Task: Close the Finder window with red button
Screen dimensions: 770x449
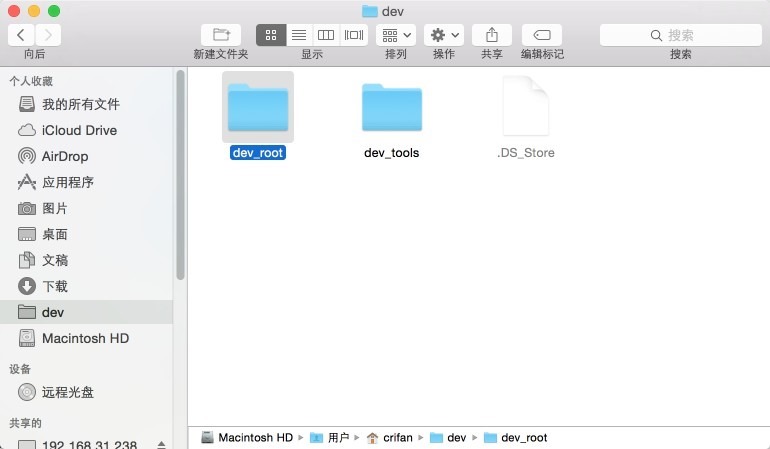Action: point(14,11)
